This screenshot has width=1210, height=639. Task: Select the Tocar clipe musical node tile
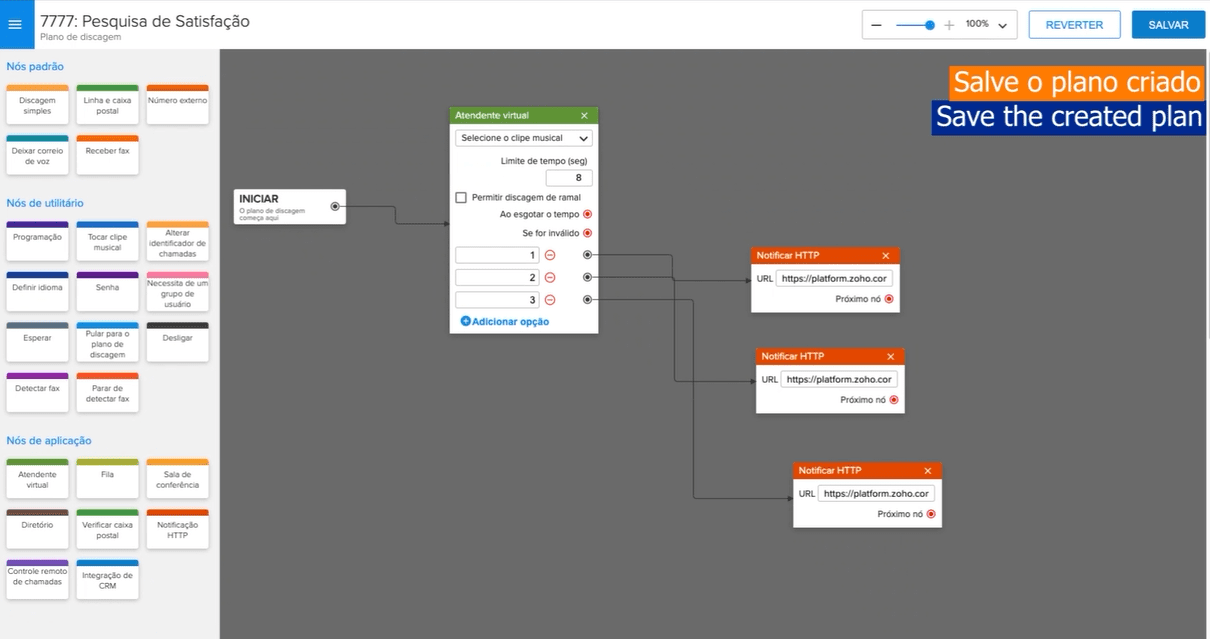pyautogui.click(x=107, y=241)
